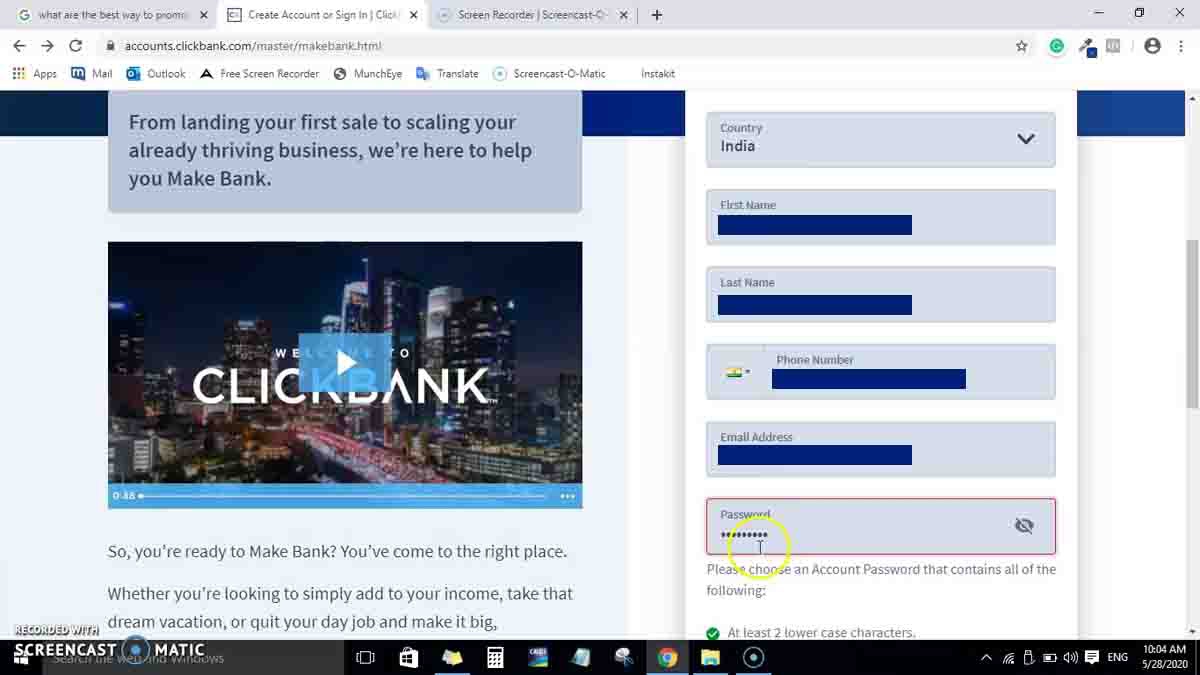The image size is (1200, 675).
Task: Open the volume tray icon
Action: [1071, 658]
